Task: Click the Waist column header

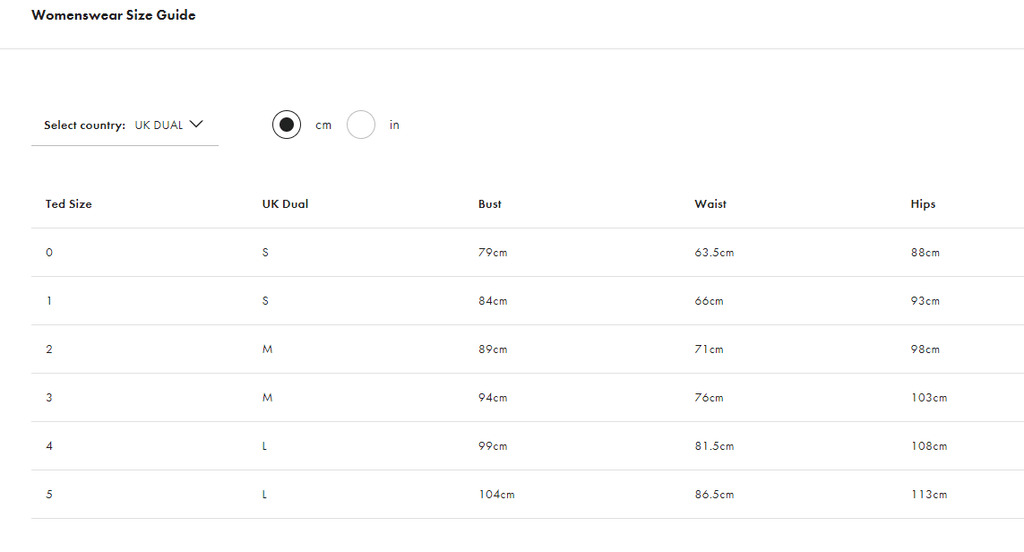Action: click(711, 204)
